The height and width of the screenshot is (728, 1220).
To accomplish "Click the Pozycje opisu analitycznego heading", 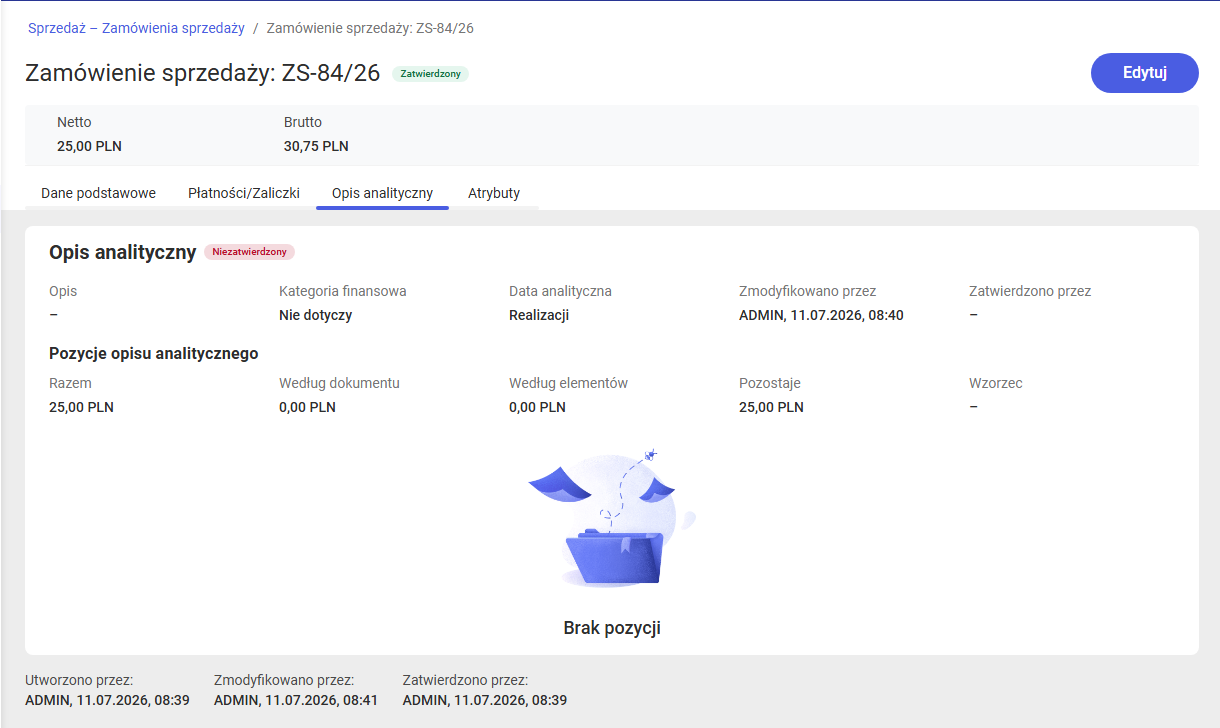I will [x=154, y=353].
